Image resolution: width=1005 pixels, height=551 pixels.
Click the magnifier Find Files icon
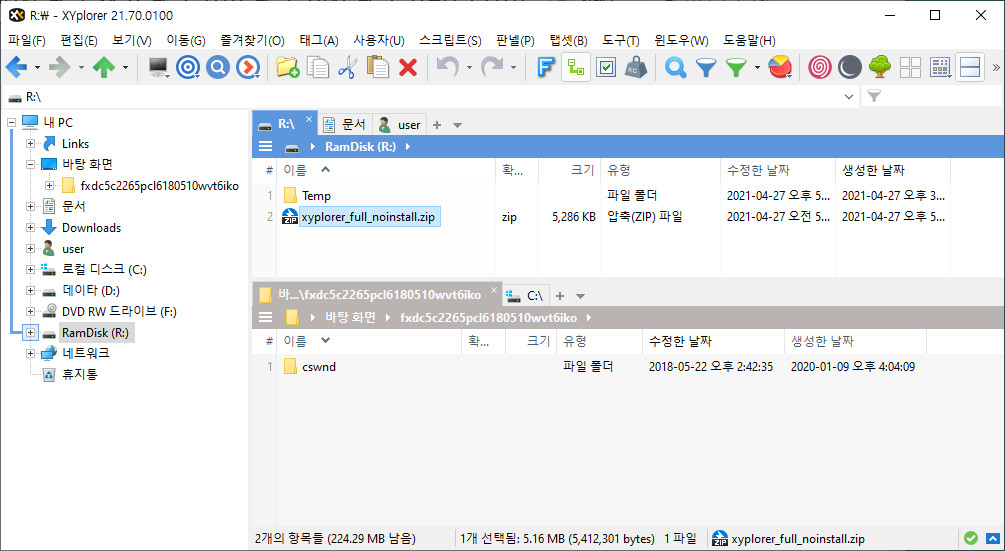pyautogui.click(x=675, y=67)
